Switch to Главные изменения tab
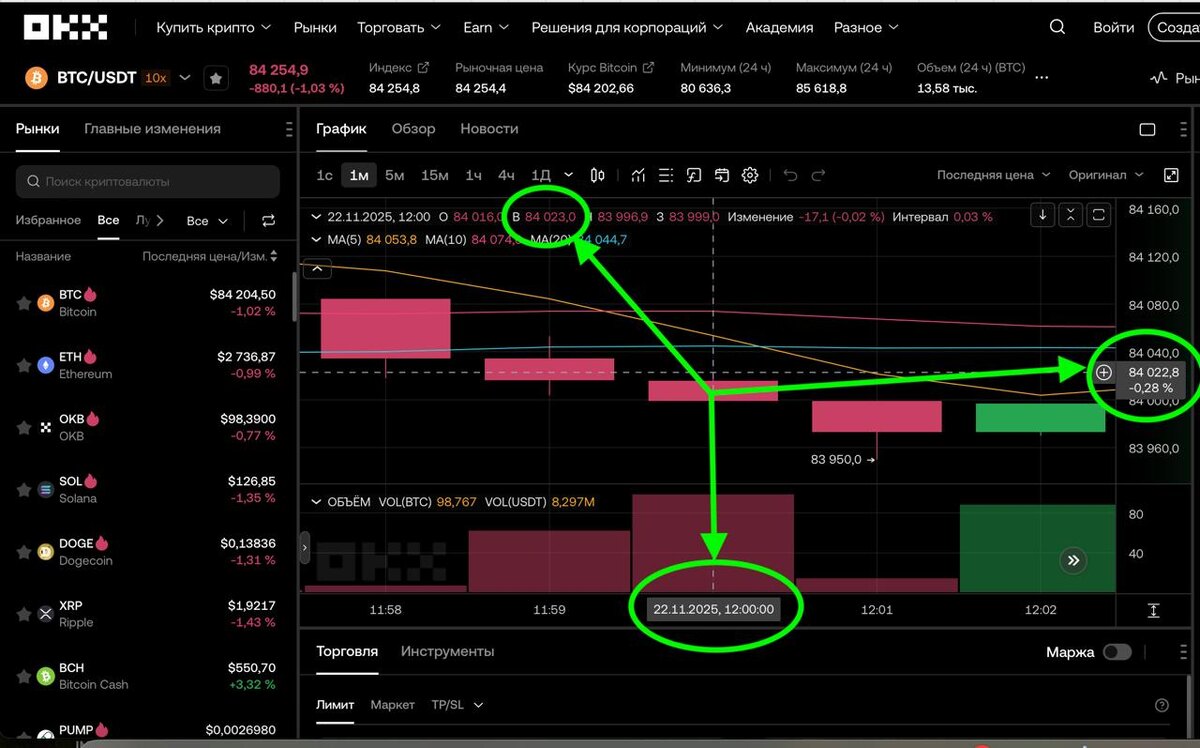Viewport: 1200px width, 748px height. tap(152, 129)
